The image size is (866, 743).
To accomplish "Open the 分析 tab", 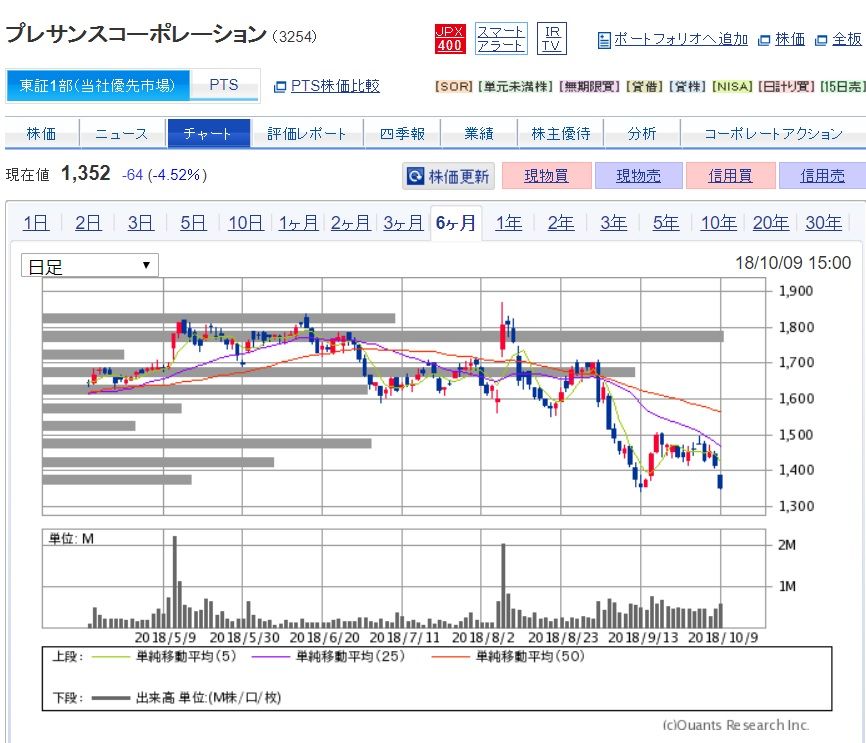I will point(642,134).
